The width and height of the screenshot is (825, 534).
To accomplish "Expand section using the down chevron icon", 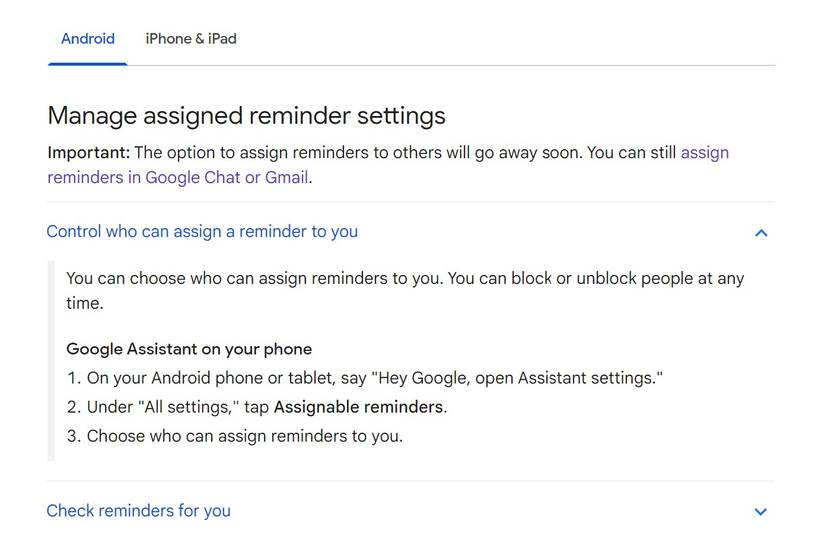I will click(x=761, y=512).
